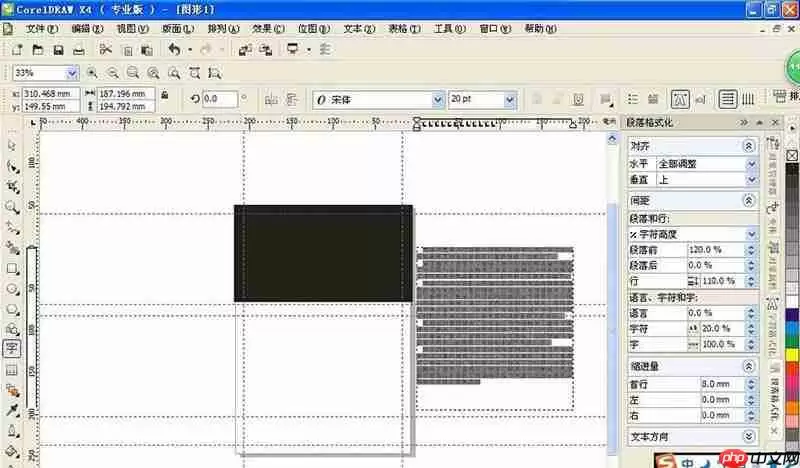The height and width of the screenshot is (468, 800).
Task: Click the Print icon
Action: coord(79,50)
